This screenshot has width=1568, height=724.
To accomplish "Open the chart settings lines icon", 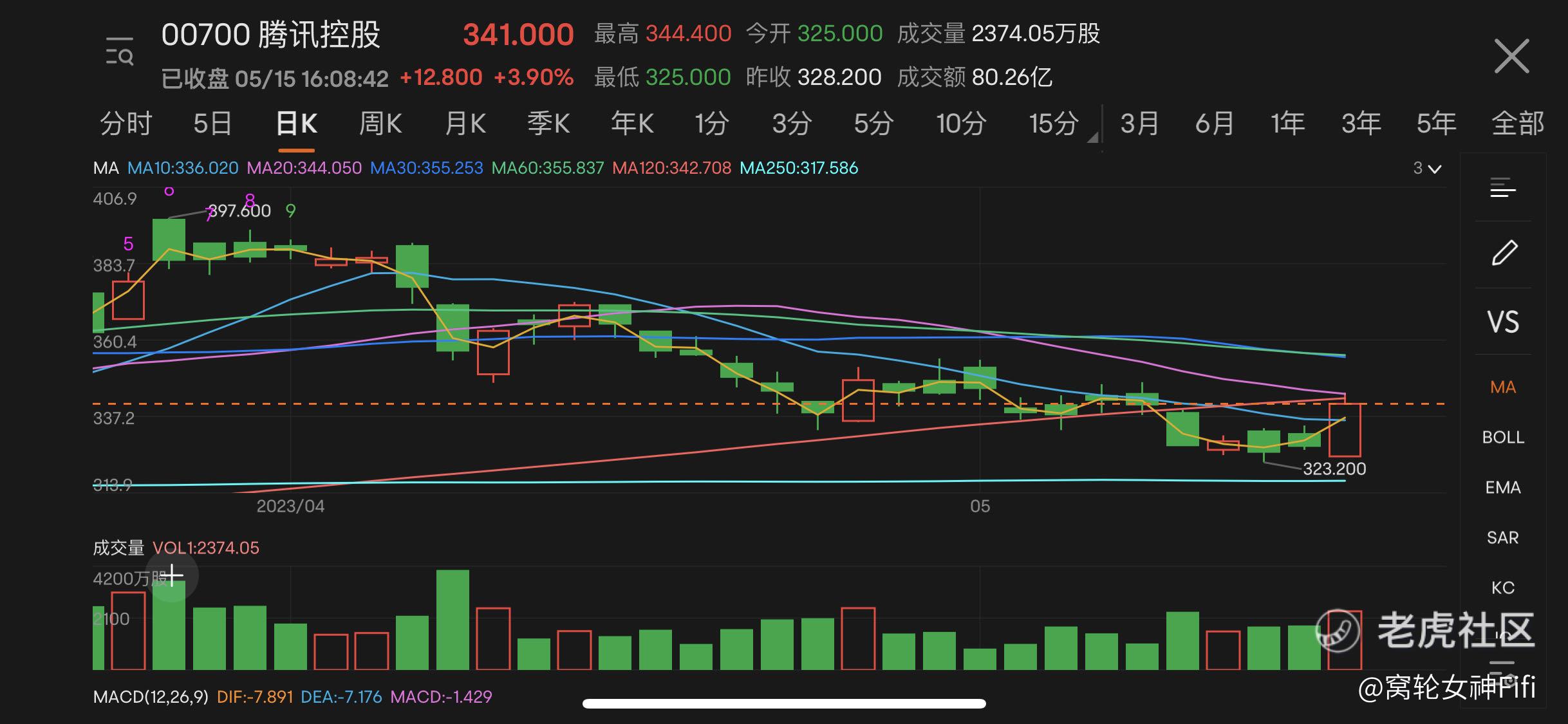I will point(1503,188).
